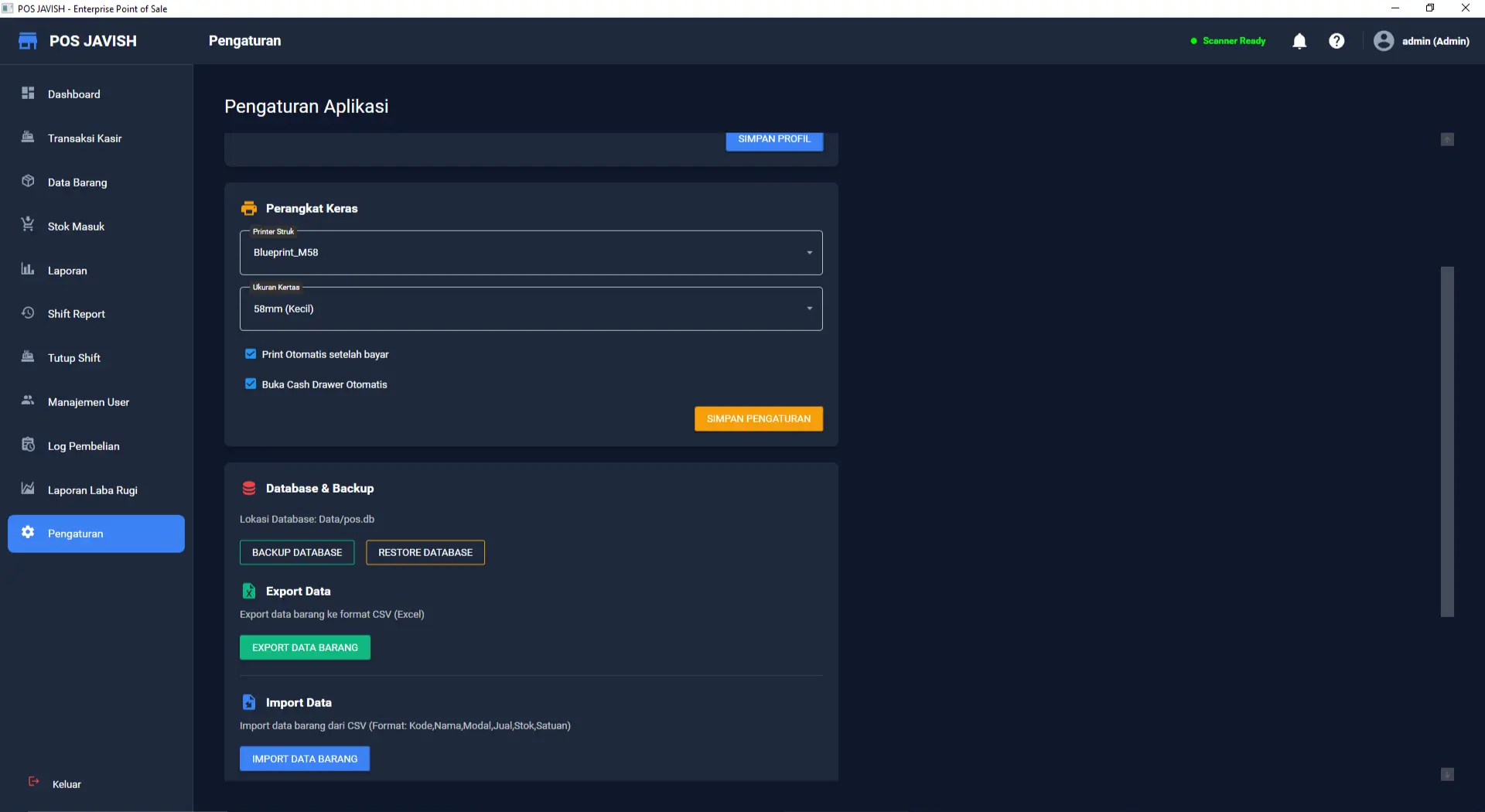This screenshot has height=812, width=1485.
Task: Uncheck Print Otomatis setelah bayar
Action: 251,354
